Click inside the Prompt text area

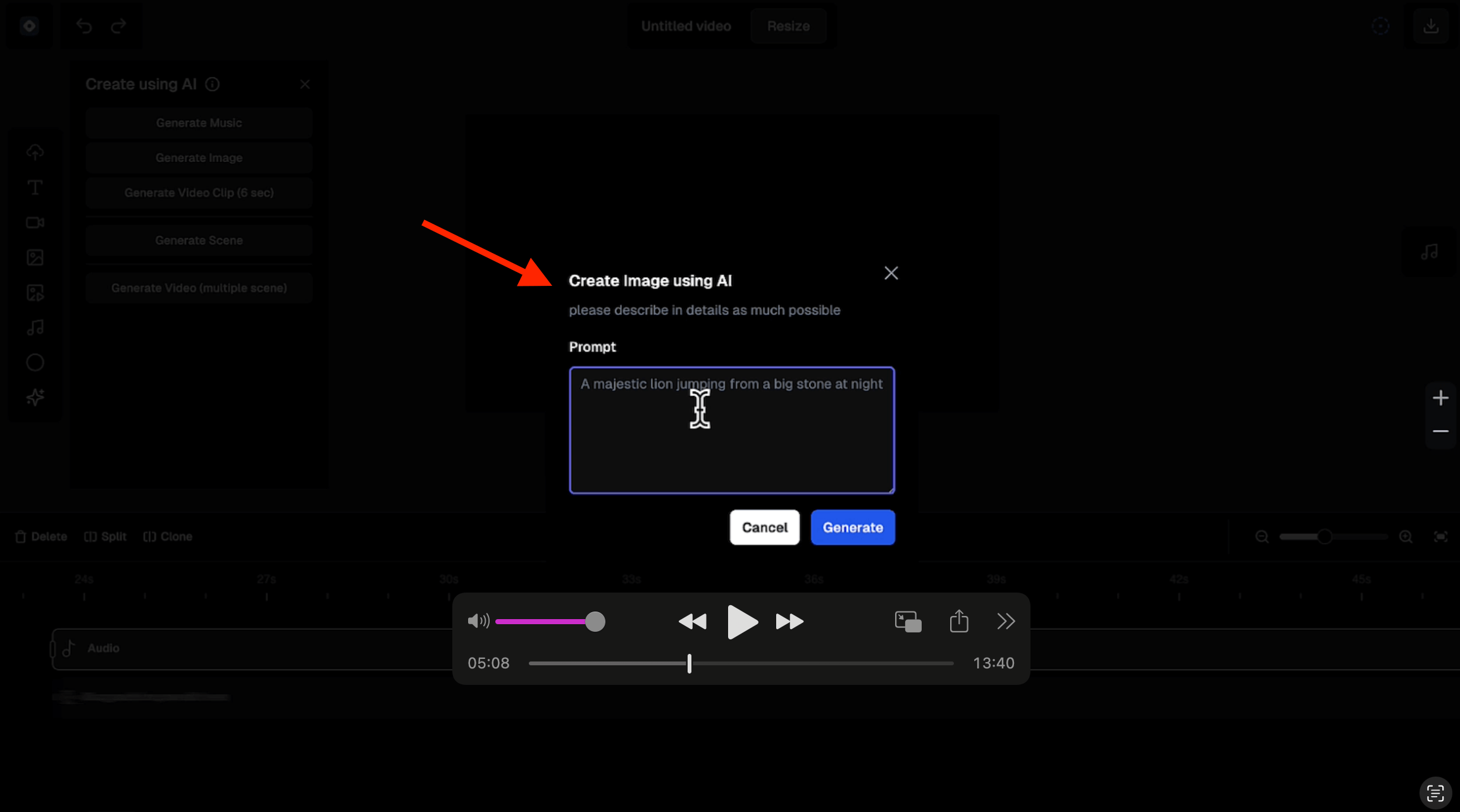tap(732, 430)
